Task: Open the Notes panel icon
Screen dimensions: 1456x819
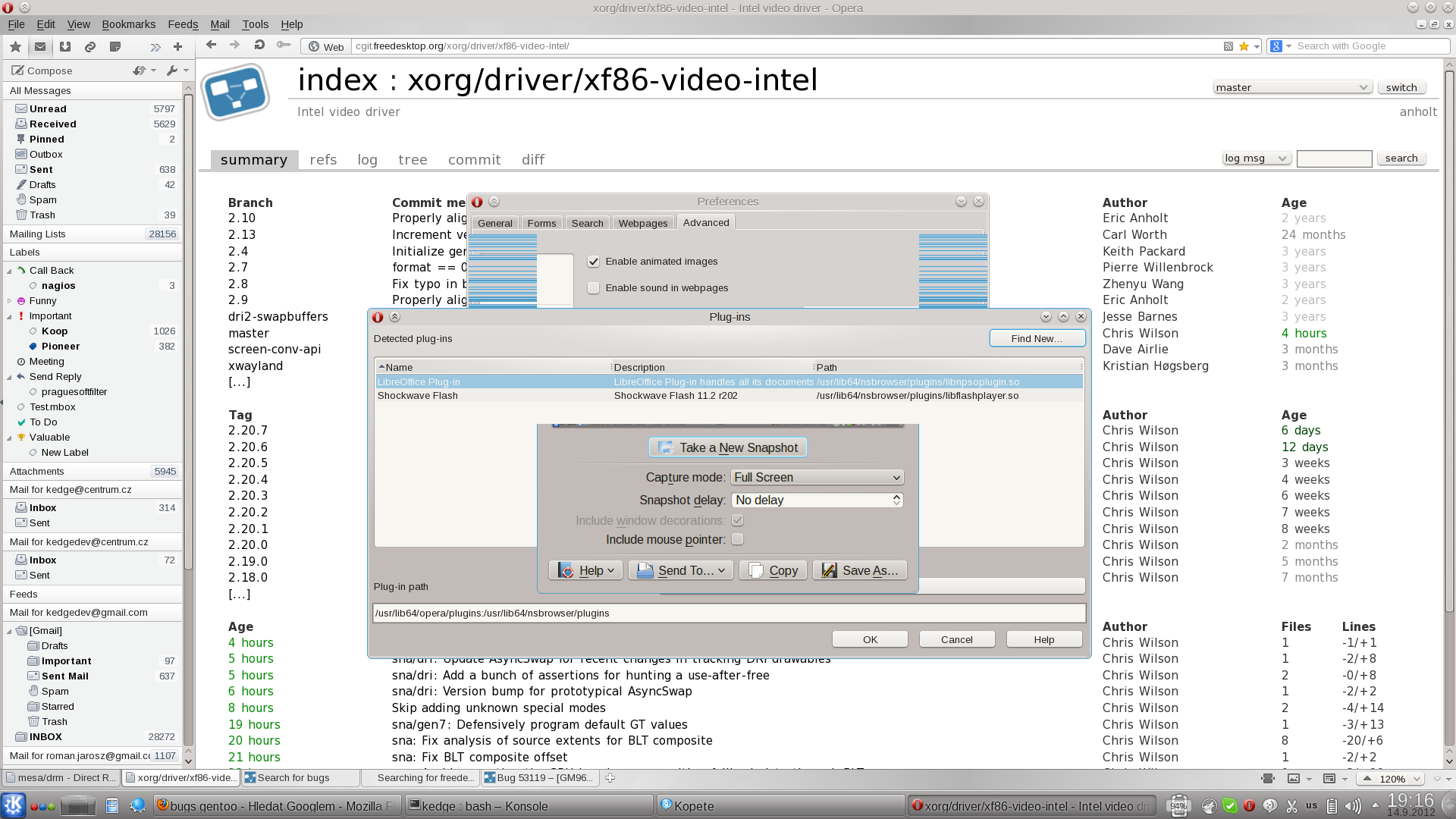Action: [x=115, y=47]
